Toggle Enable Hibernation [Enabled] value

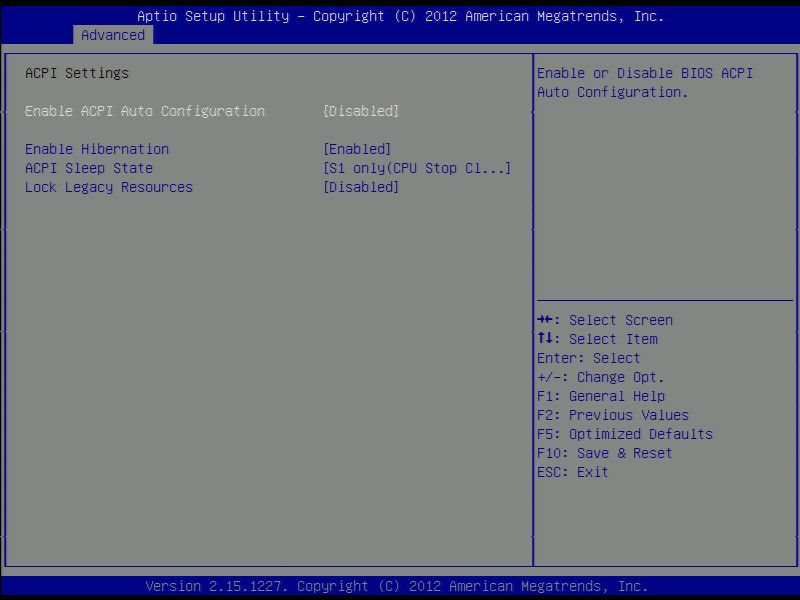357,149
